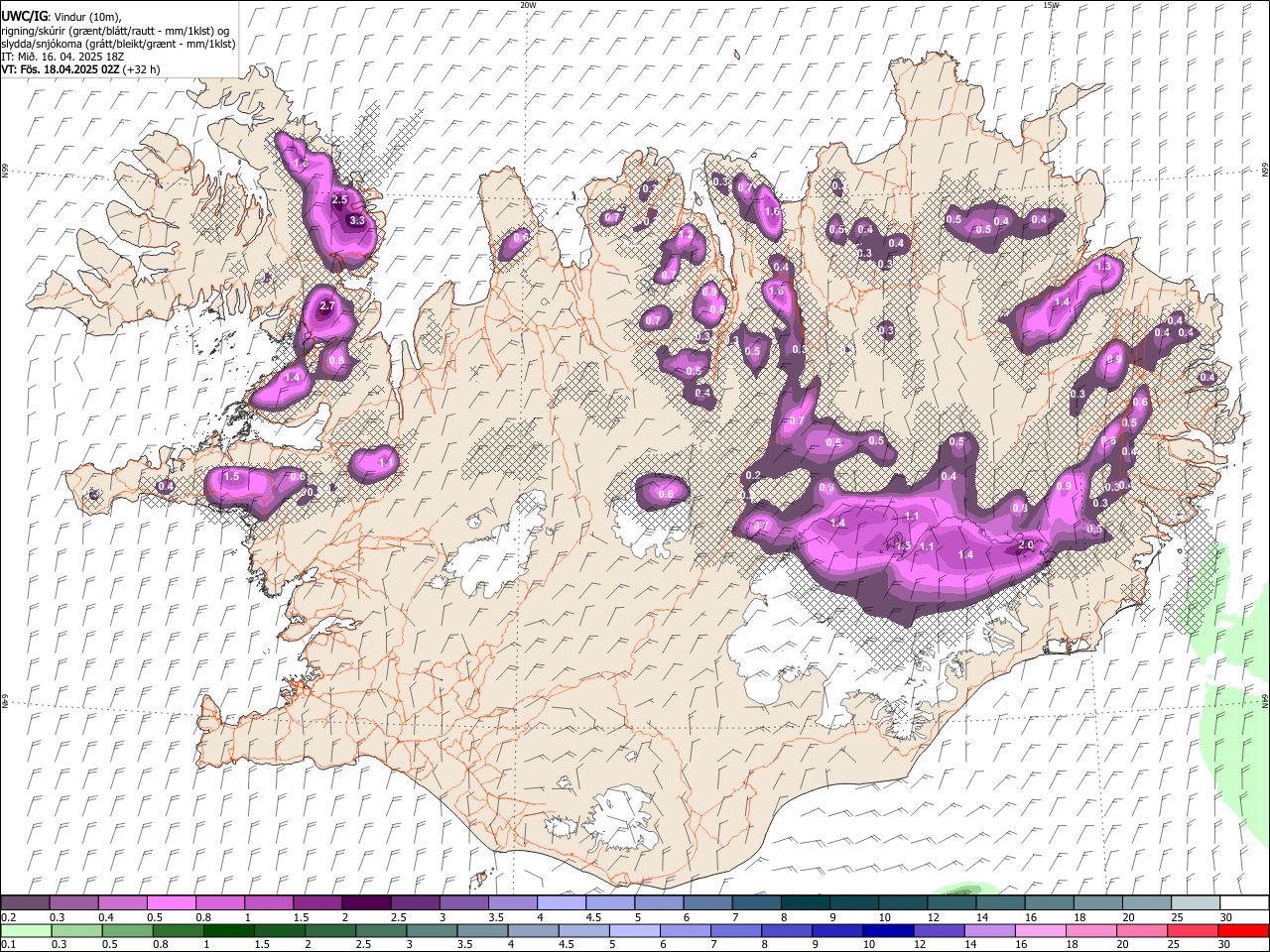Select the 'Vindur (10m)' header text
The width and height of the screenshot is (1270, 952).
(84, 17)
